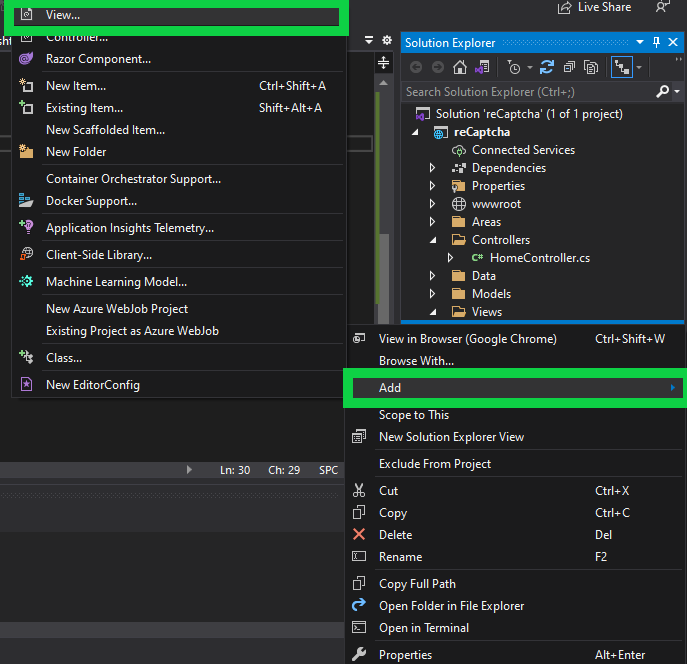This screenshot has width=687, height=664.
Task: Select Browse With... context item
Action: click(516, 361)
